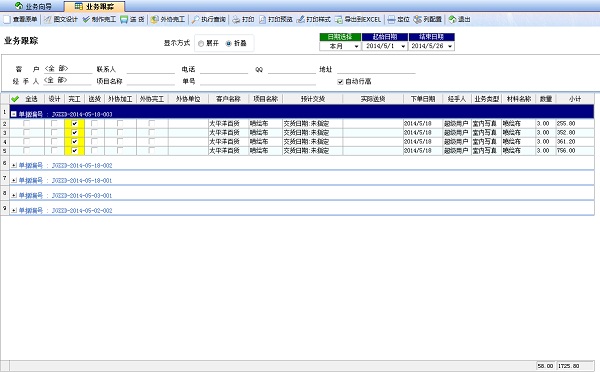Click the 数量 column header

coord(546,99)
